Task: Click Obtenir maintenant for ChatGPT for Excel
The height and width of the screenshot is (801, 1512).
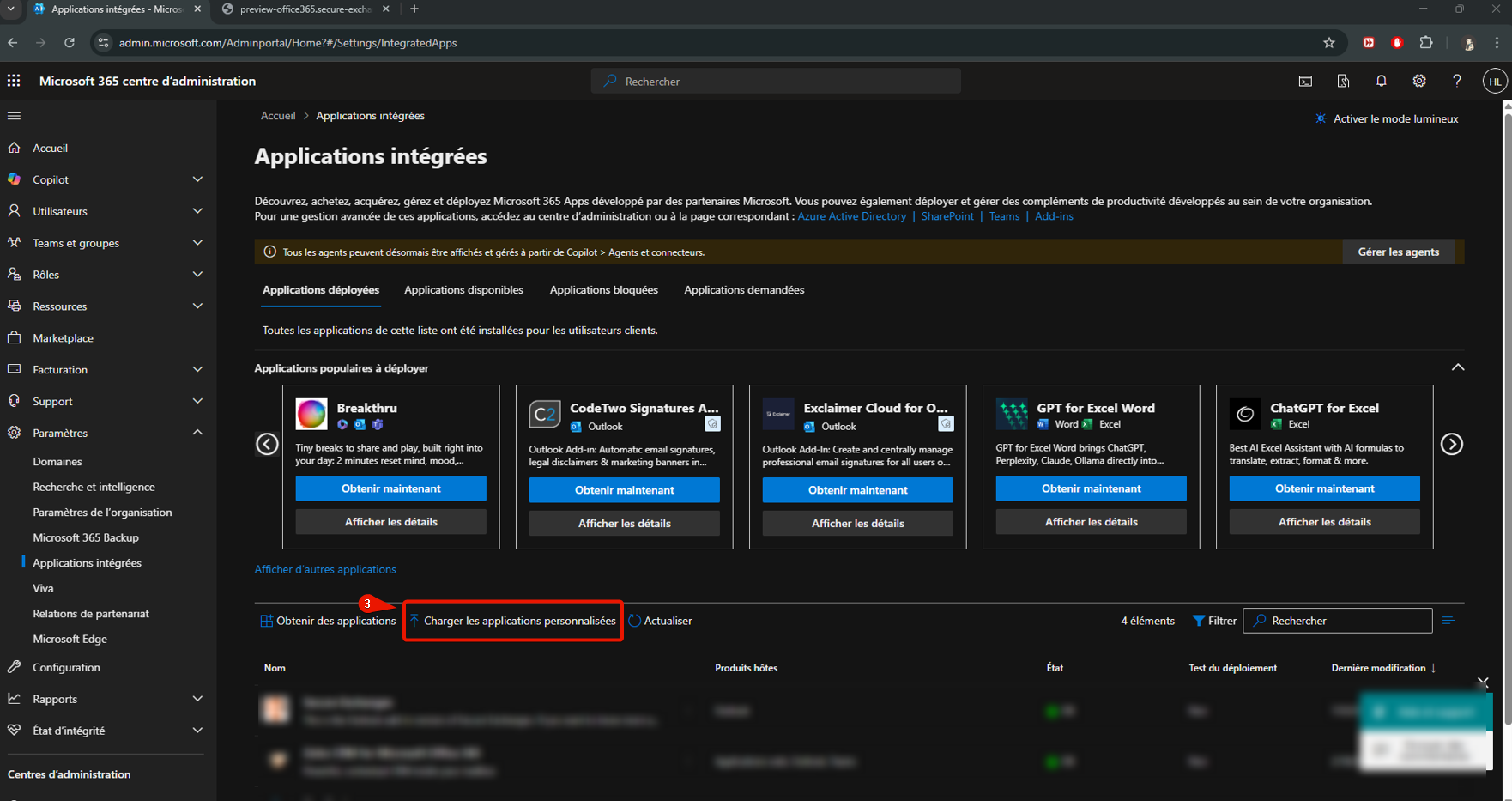Action: point(1325,488)
